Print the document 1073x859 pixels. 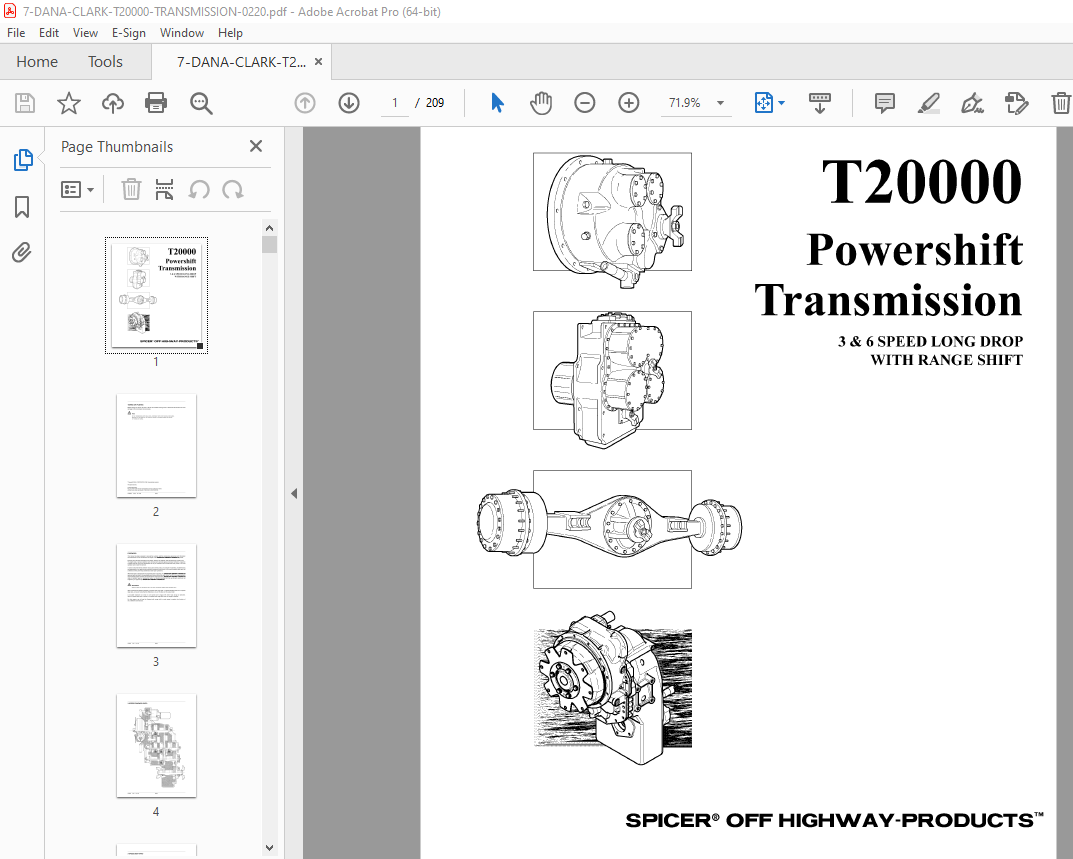coord(156,103)
